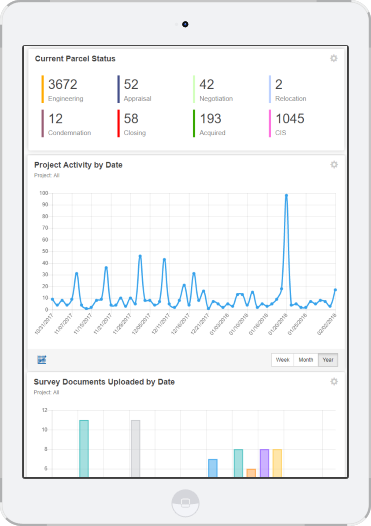Open Current Parcel Status settings gear
The image size is (371, 526).
(x=333, y=58)
